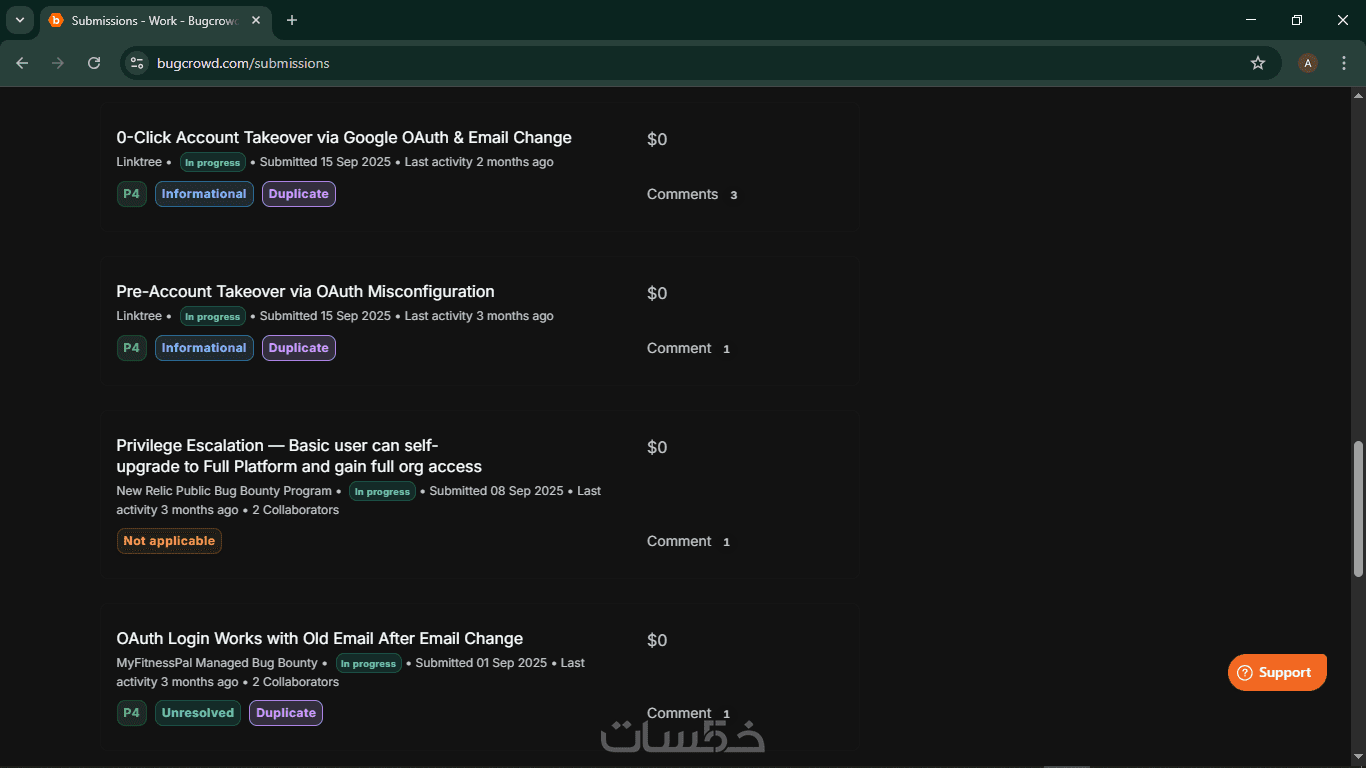The image size is (1366, 768).
Task: Click 2 Collaborators on Privilege Escalation row
Action: [295, 510]
